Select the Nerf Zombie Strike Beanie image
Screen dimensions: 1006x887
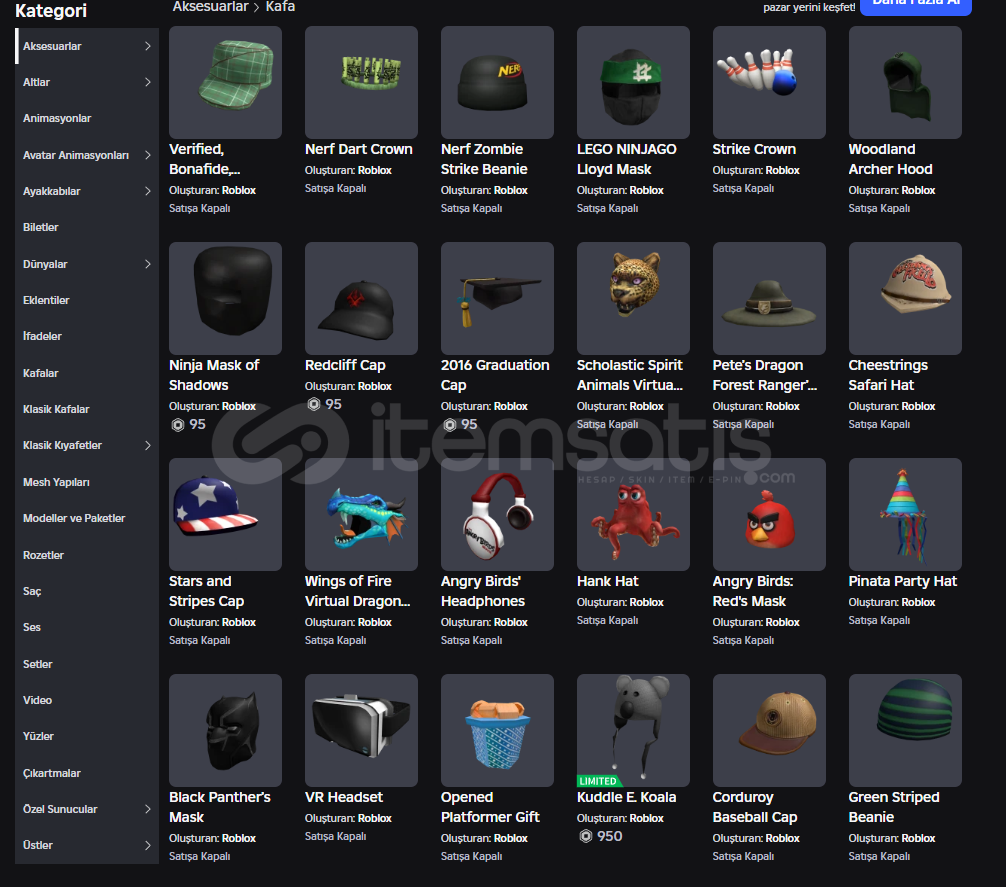497,82
